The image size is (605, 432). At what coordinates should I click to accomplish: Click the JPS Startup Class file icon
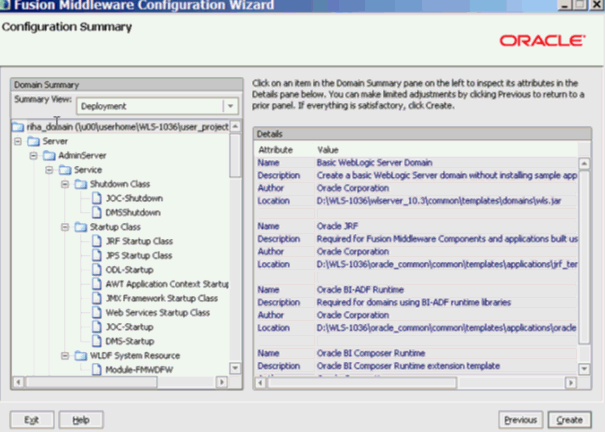(97, 255)
